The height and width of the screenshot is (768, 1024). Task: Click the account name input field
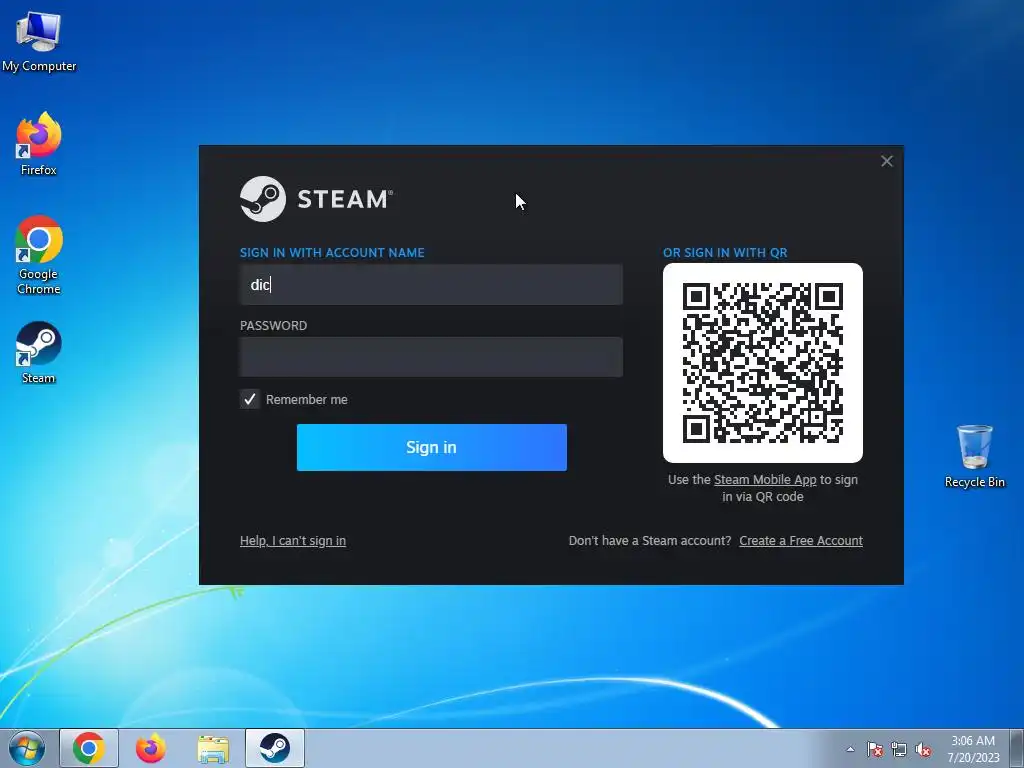coord(431,285)
